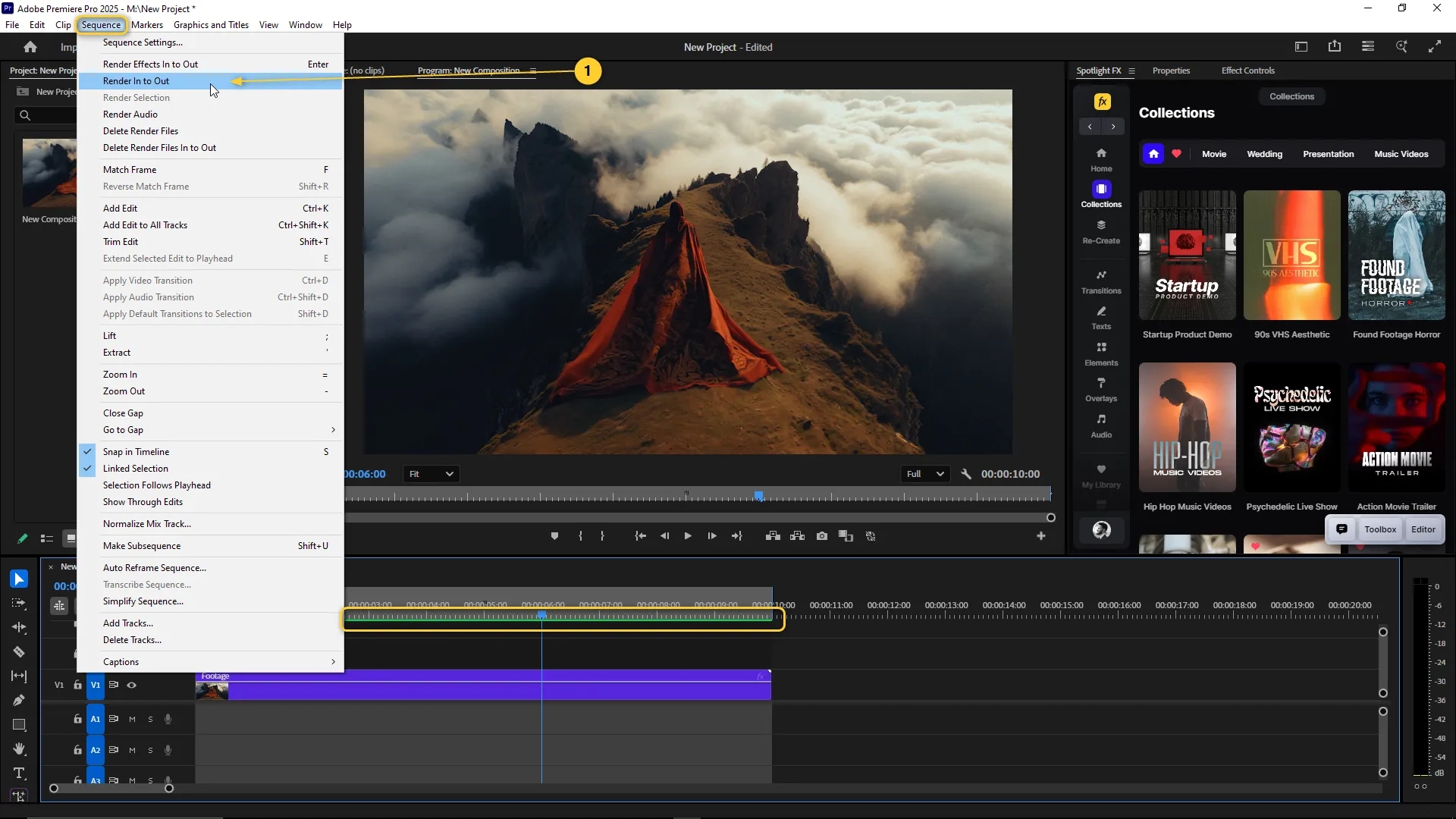Mute track A1
Viewport: 1456px width, 819px height.
[x=132, y=720]
